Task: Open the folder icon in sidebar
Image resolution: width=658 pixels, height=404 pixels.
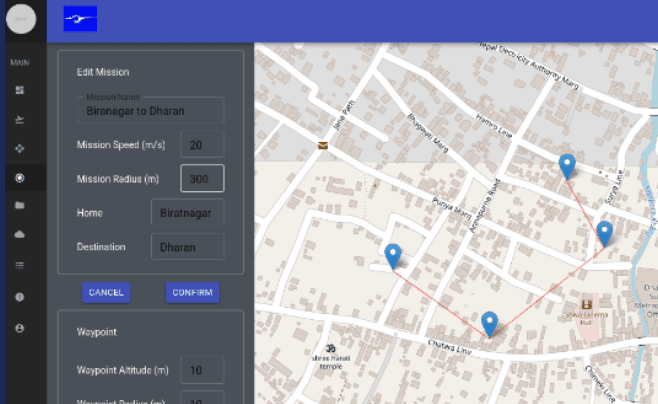Action: pos(20,206)
